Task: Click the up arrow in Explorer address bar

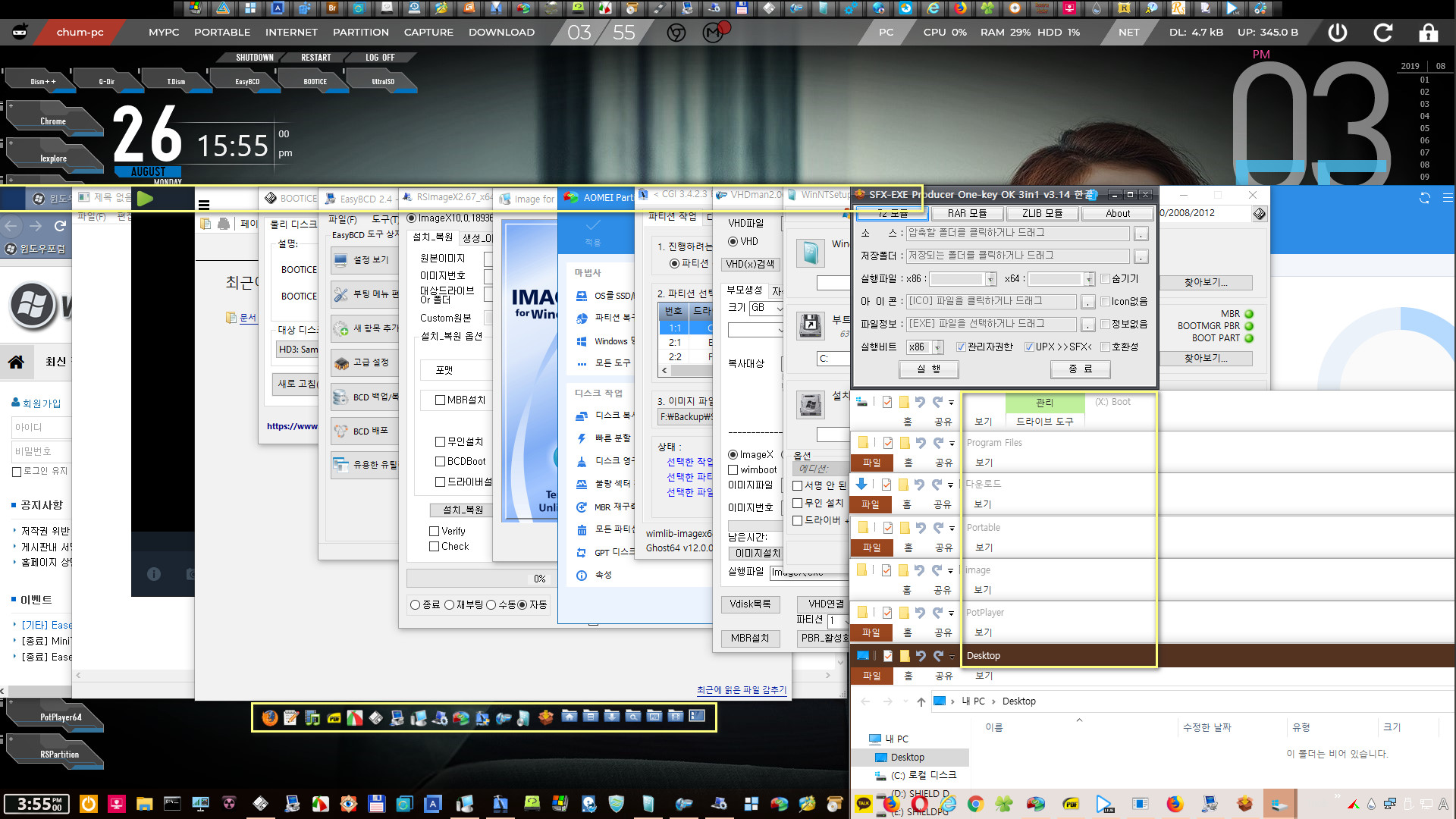Action: (x=921, y=701)
